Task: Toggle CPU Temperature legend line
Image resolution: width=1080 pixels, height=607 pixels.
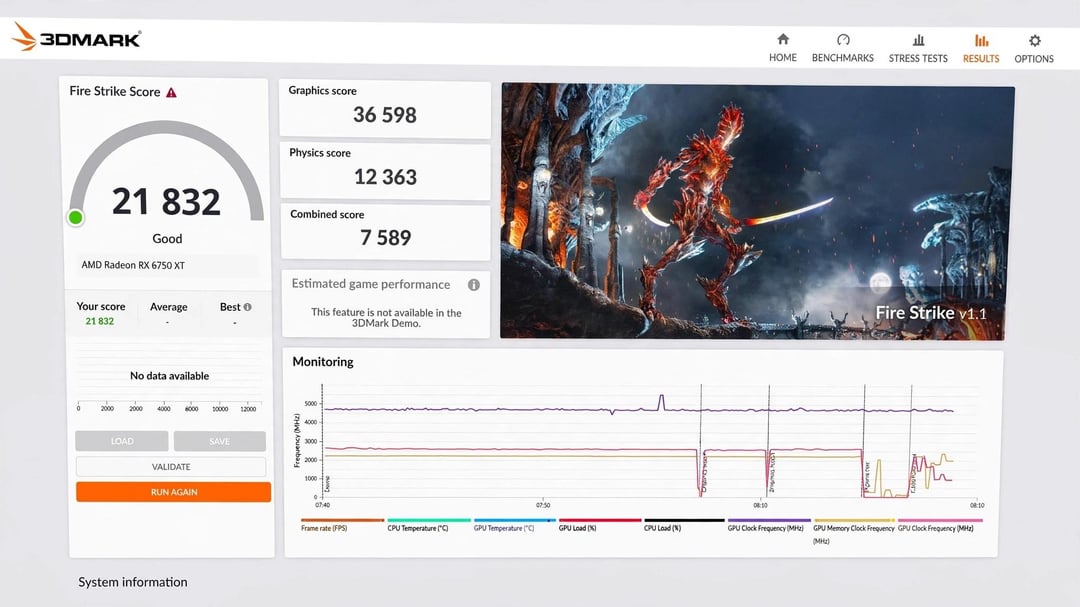Action: coord(429,521)
